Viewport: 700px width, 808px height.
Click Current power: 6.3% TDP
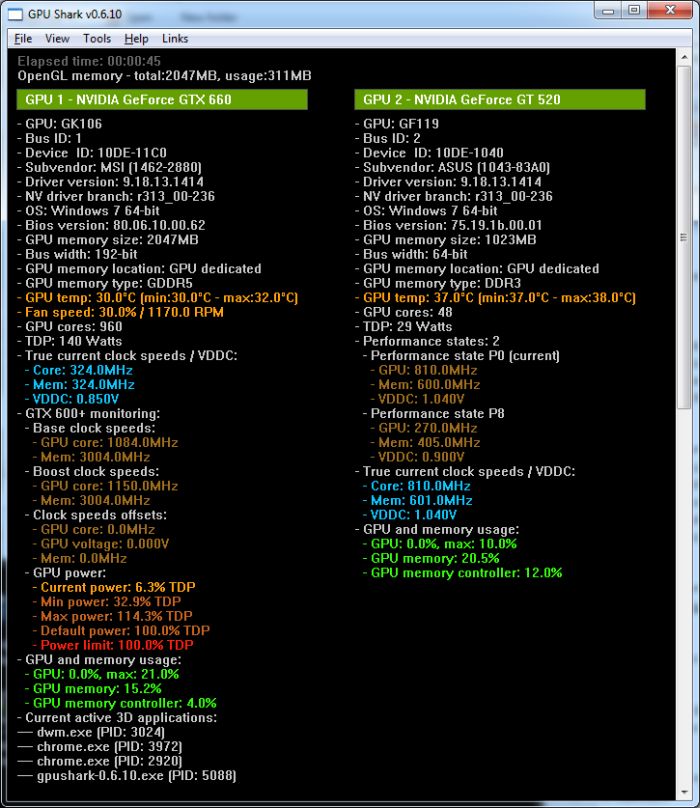pos(114,587)
